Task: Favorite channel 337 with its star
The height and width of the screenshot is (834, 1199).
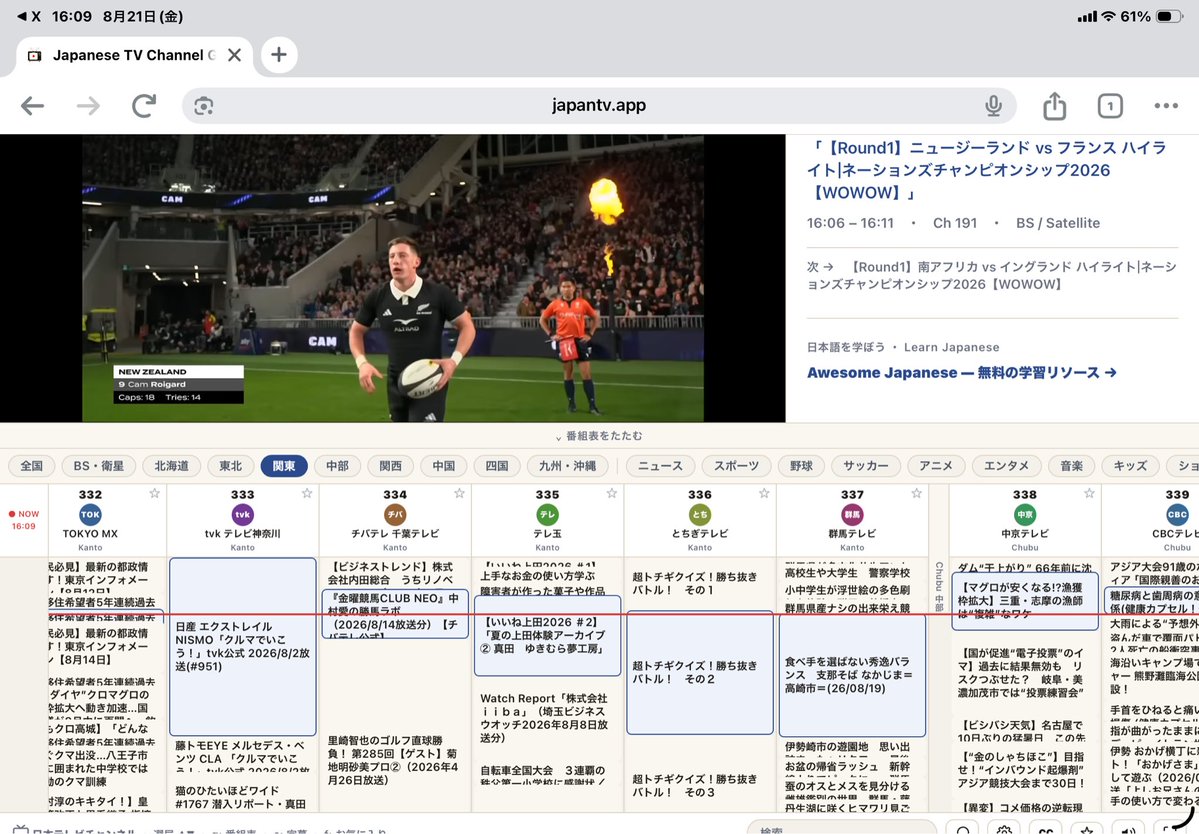Action: pyautogui.click(x=916, y=494)
